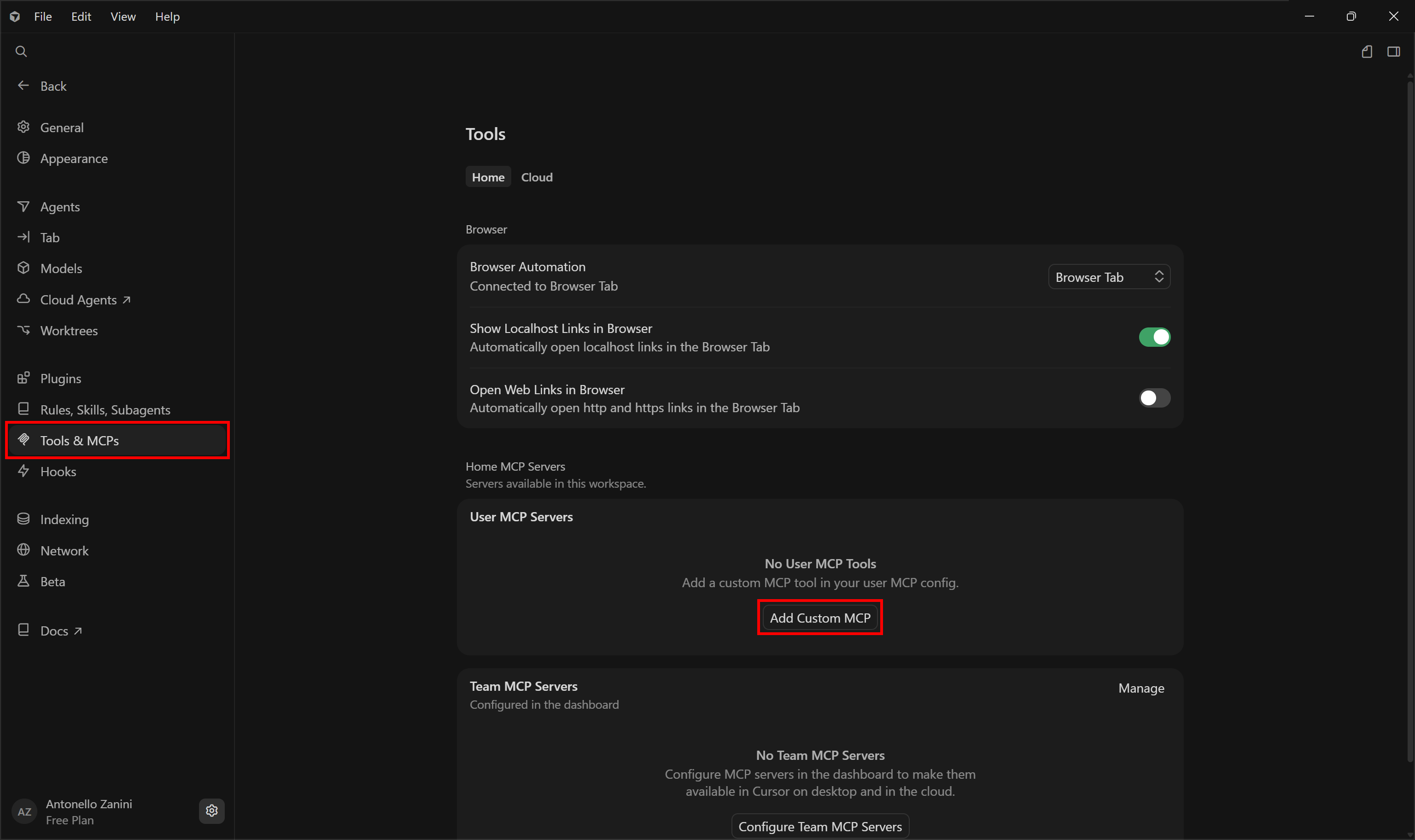Click Configure Team MCP Servers button
The image size is (1415, 840).
(x=820, y=827)
